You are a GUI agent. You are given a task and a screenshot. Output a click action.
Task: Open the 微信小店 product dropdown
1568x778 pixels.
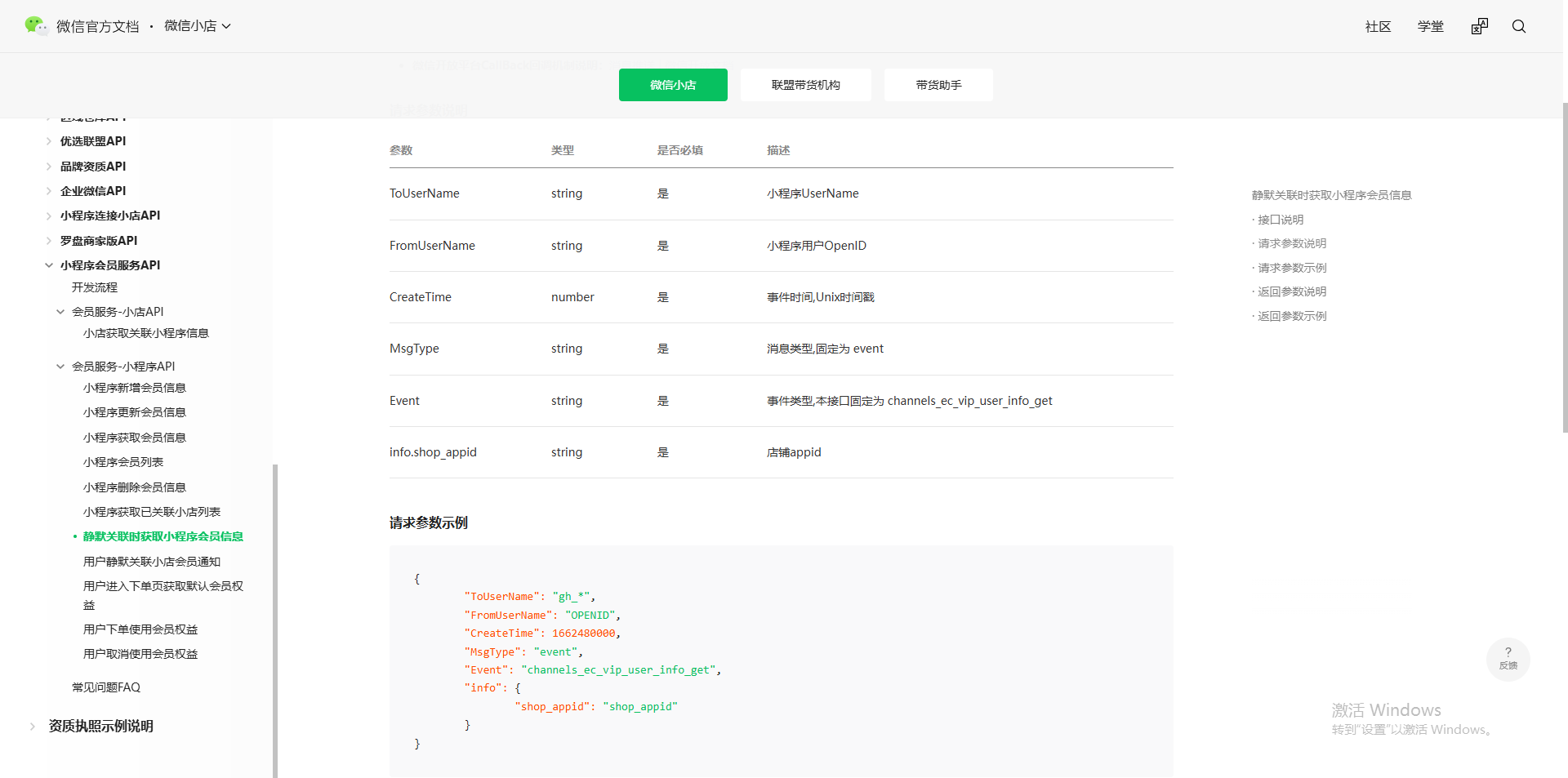coord(198,26)
